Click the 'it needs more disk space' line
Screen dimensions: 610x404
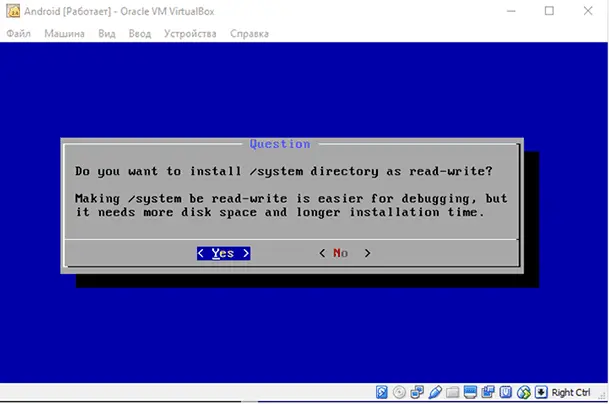[x=280, y=213]
